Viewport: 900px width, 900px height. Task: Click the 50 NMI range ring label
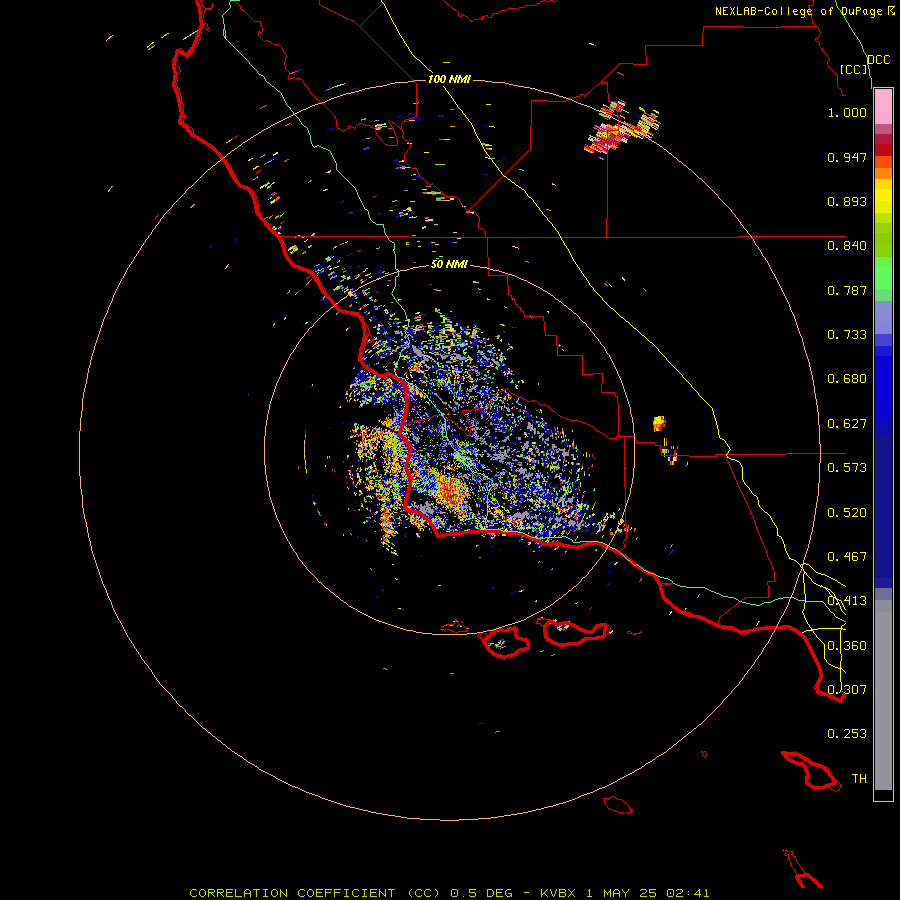(449, 264)
